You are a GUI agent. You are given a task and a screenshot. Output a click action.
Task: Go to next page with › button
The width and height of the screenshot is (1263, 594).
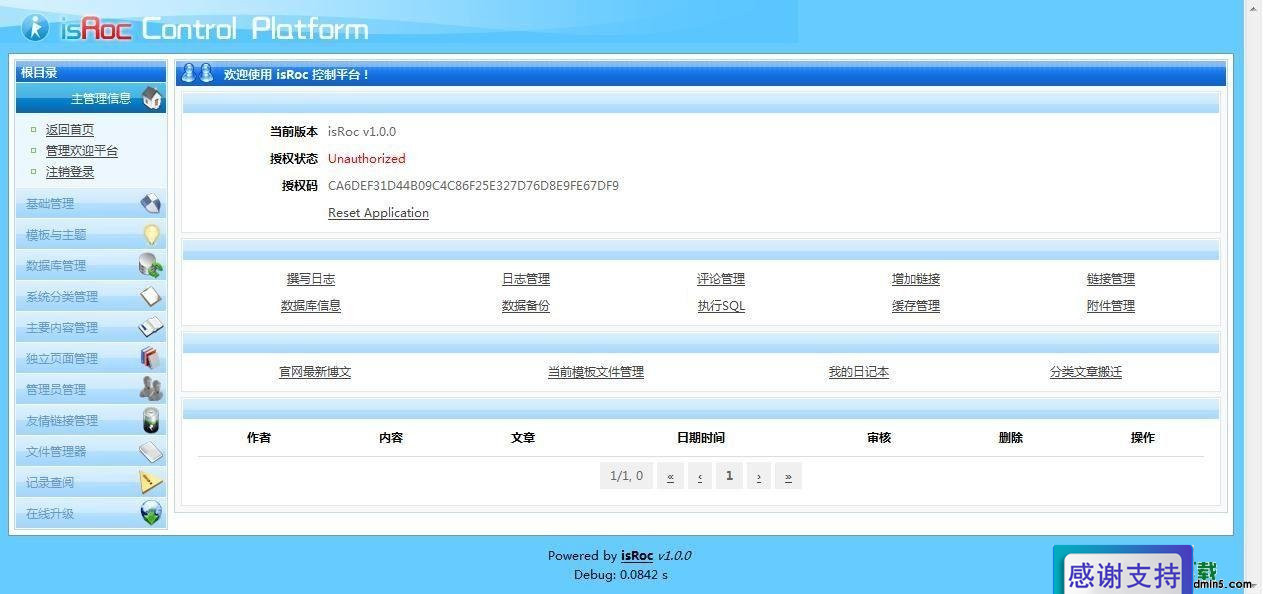759,476
